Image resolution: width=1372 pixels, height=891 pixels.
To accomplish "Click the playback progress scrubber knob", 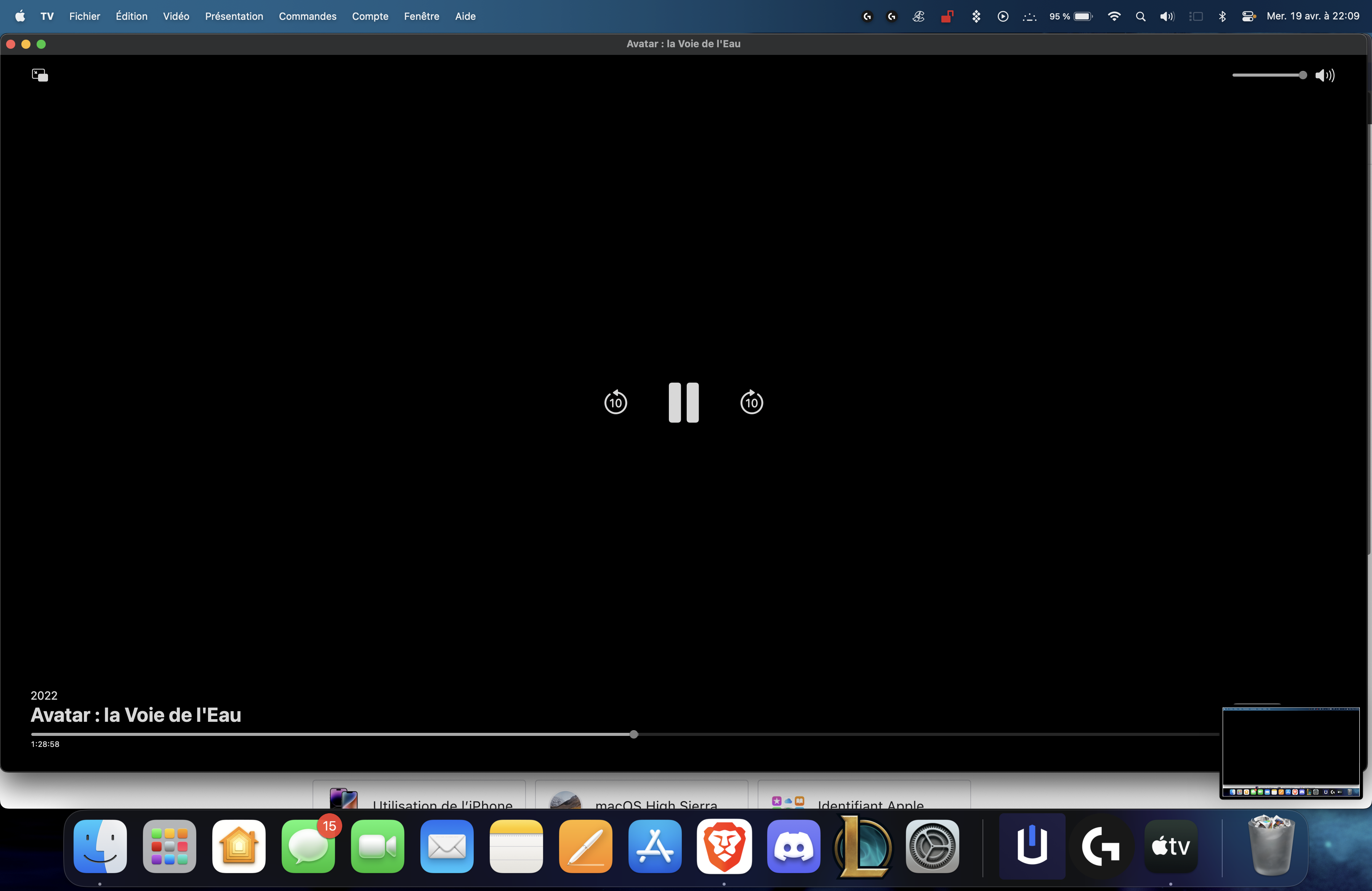I will pos(633,734).
